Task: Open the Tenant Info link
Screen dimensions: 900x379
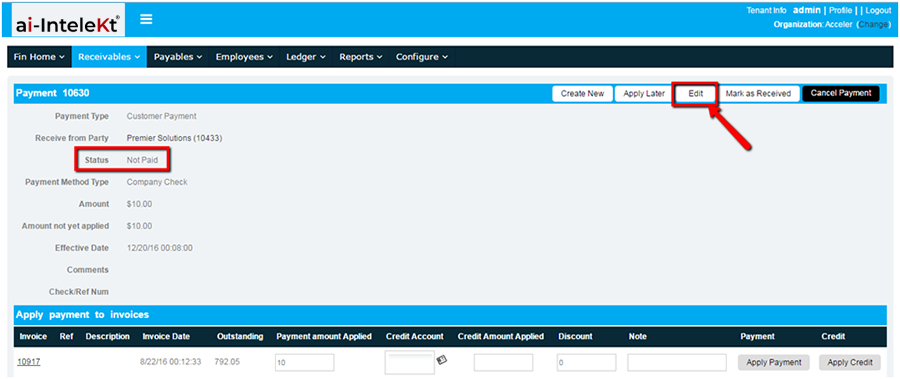Action: point(766,10)
